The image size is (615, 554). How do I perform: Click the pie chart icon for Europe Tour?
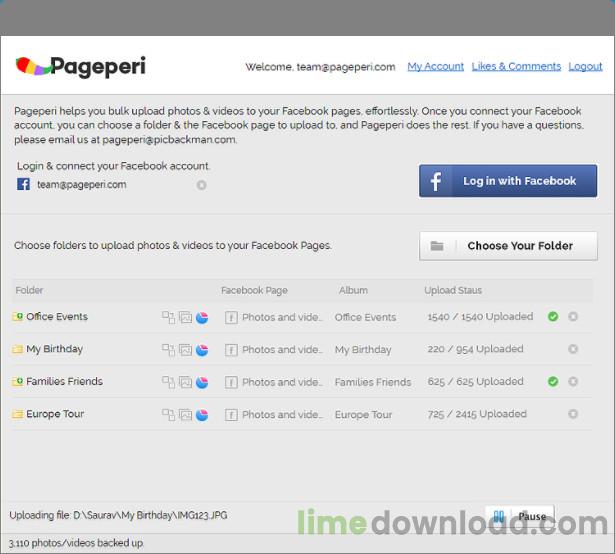pos(202,414)
